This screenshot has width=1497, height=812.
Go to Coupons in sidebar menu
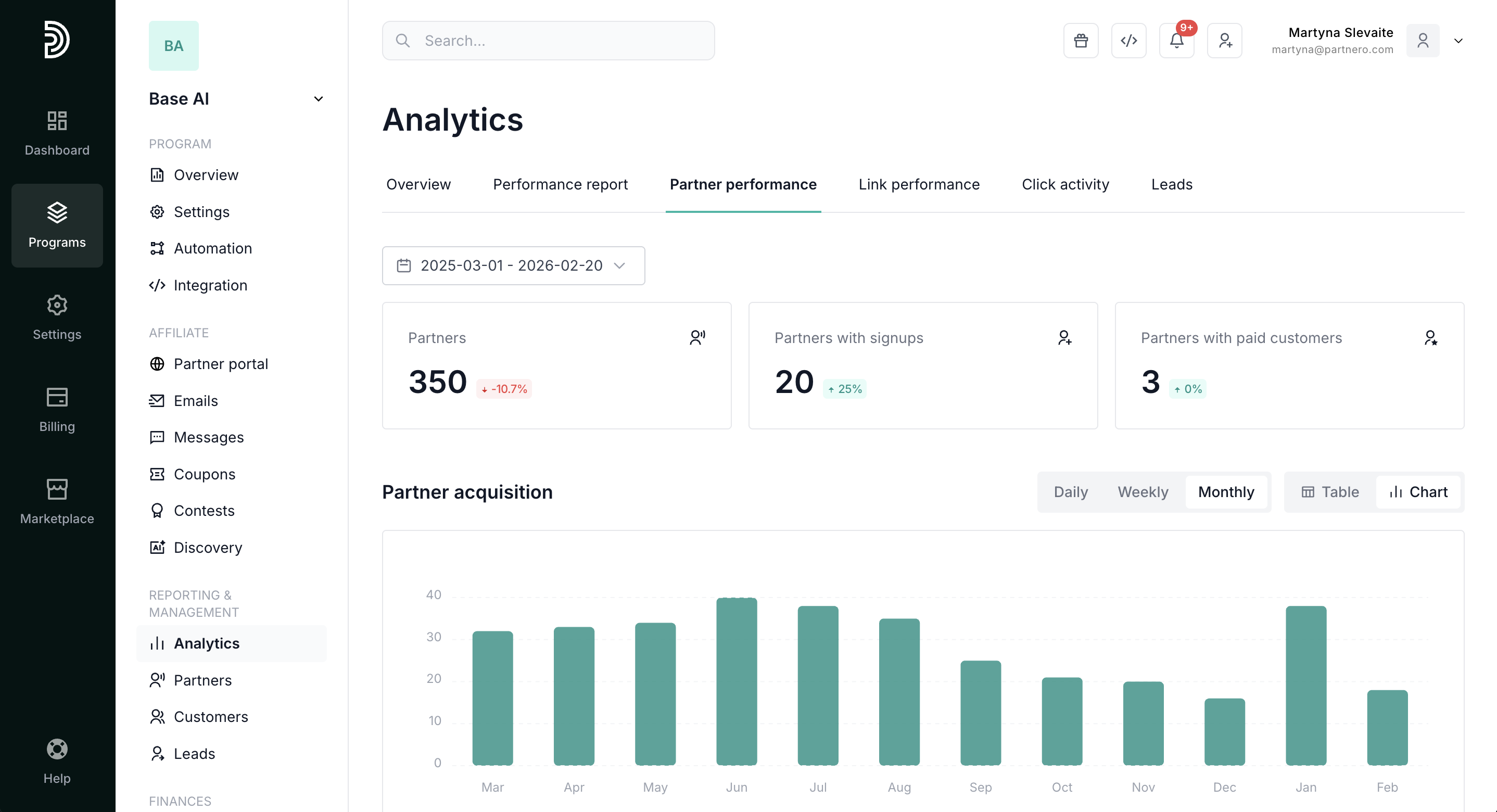(x=204, y=474)
